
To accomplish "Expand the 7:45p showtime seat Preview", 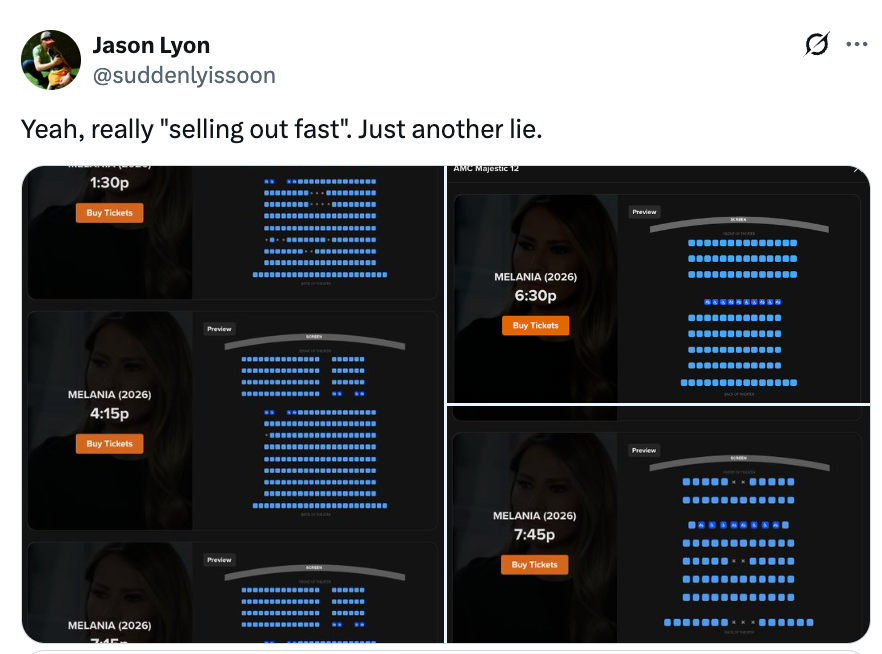I will click(x=644, y=450).
